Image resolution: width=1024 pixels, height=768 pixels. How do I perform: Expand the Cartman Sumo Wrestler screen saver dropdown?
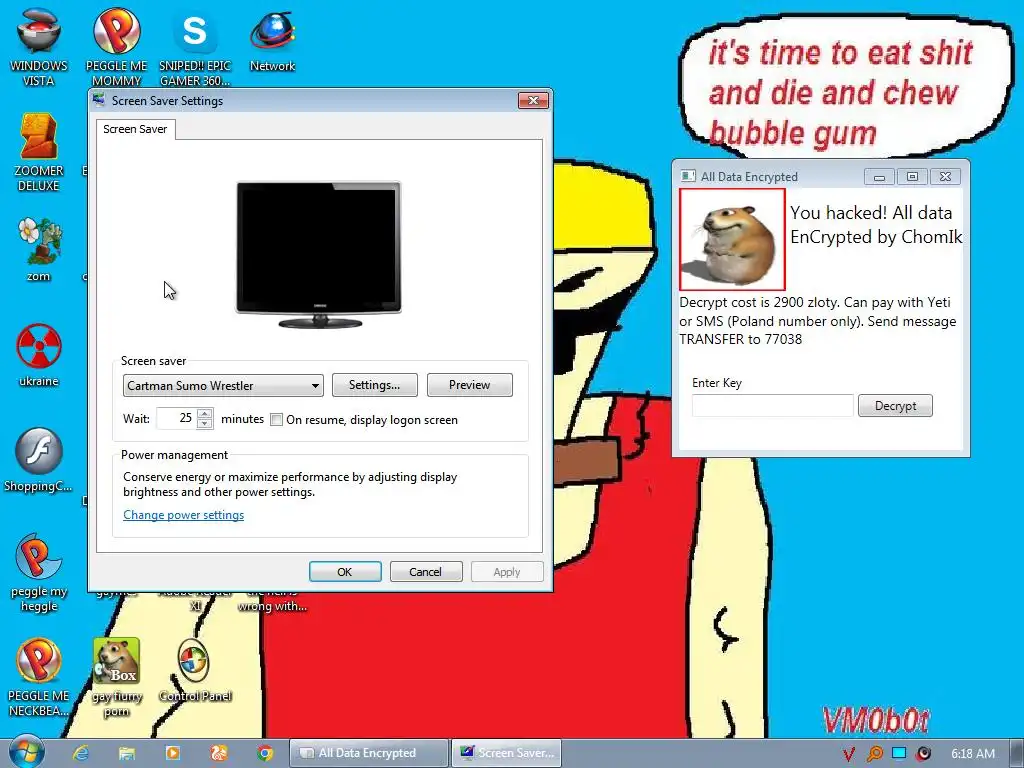(x=223, y=385)
